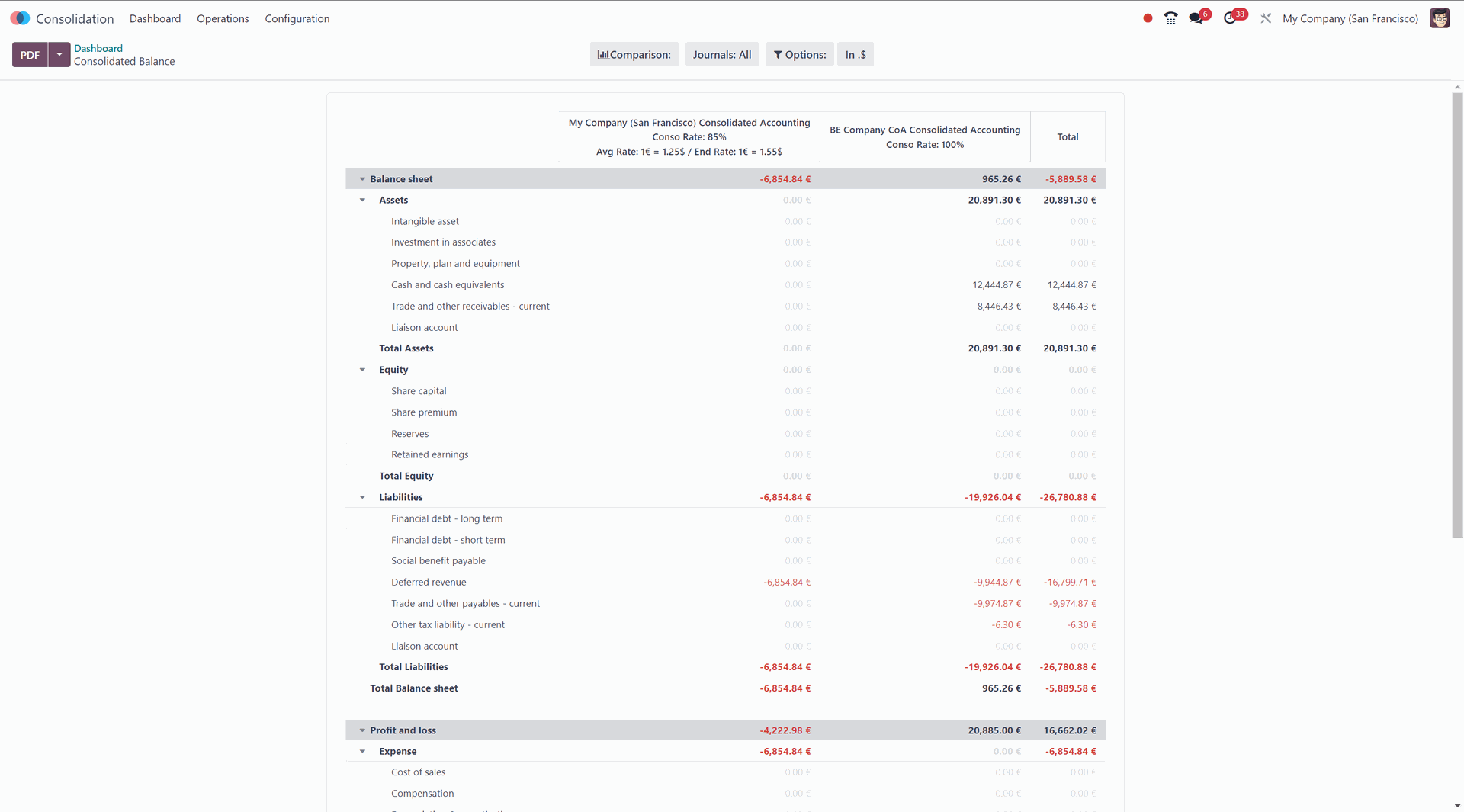Click the scrollbar down arrow
This screenshot has height=812, width=1464.
(1457, 805)
